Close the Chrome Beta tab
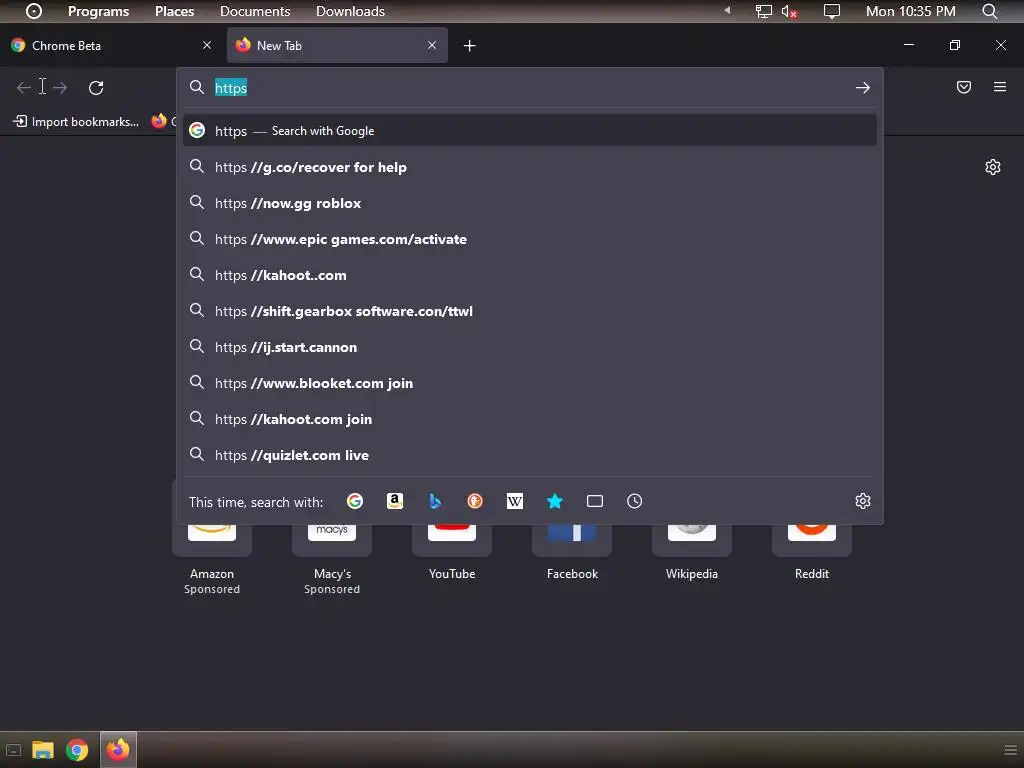 click(207, 45)
